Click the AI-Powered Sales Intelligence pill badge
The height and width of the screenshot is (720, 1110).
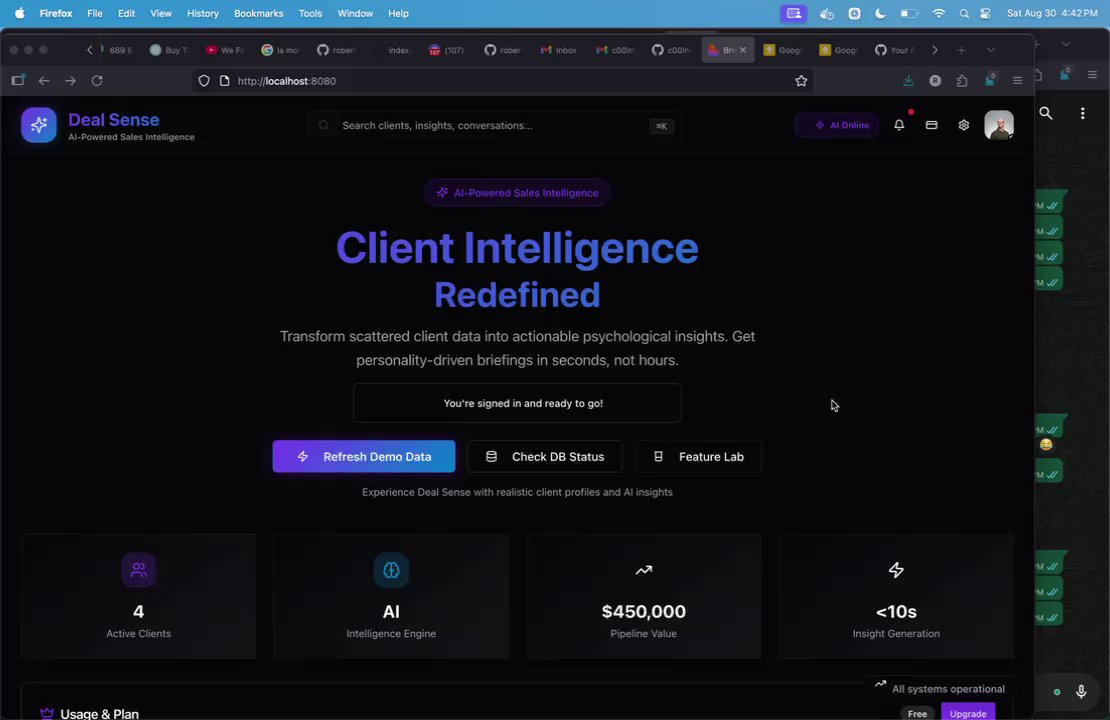[517, 193]
